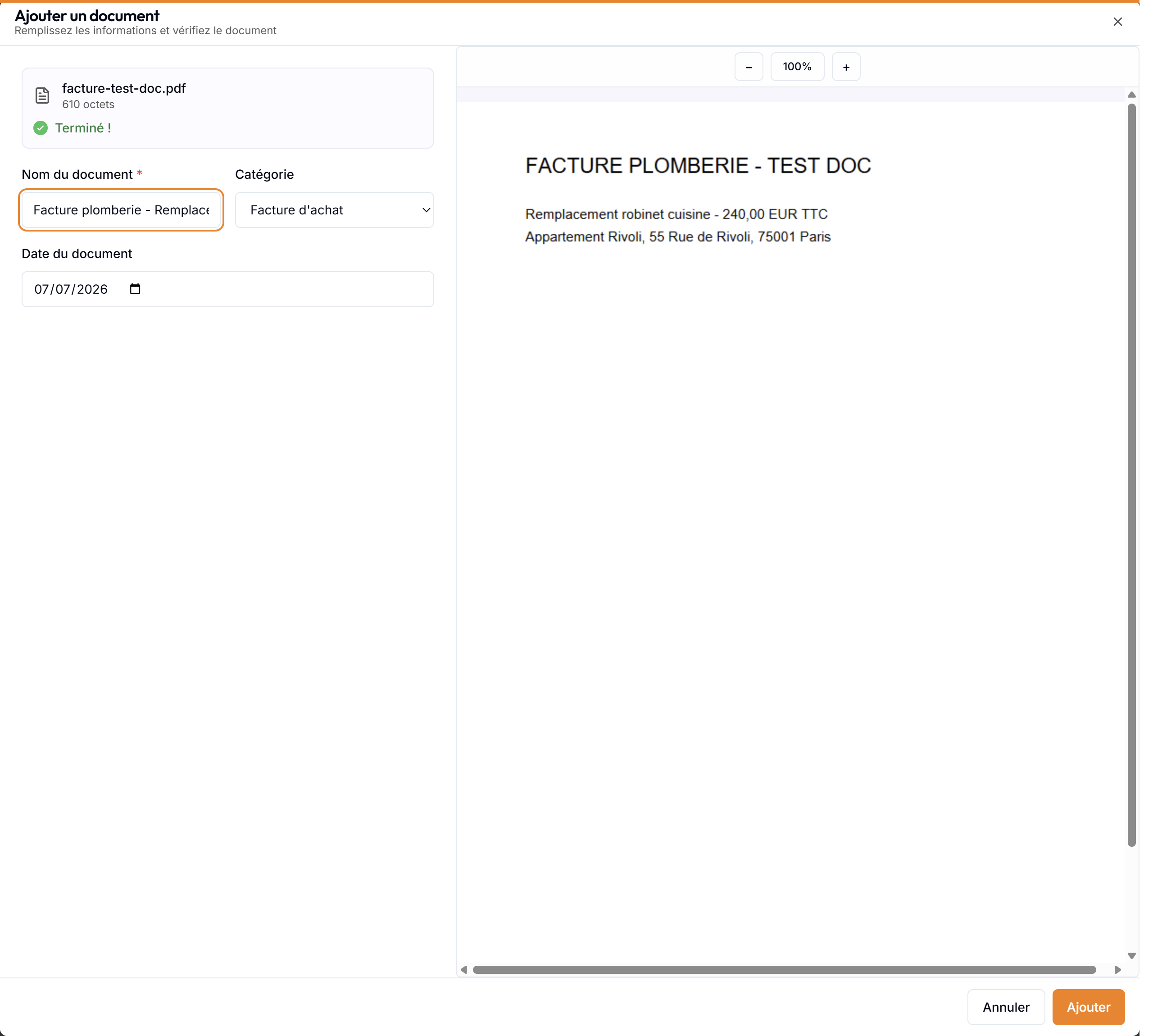Click the zoom out minus button

click(x=749, y=67)
